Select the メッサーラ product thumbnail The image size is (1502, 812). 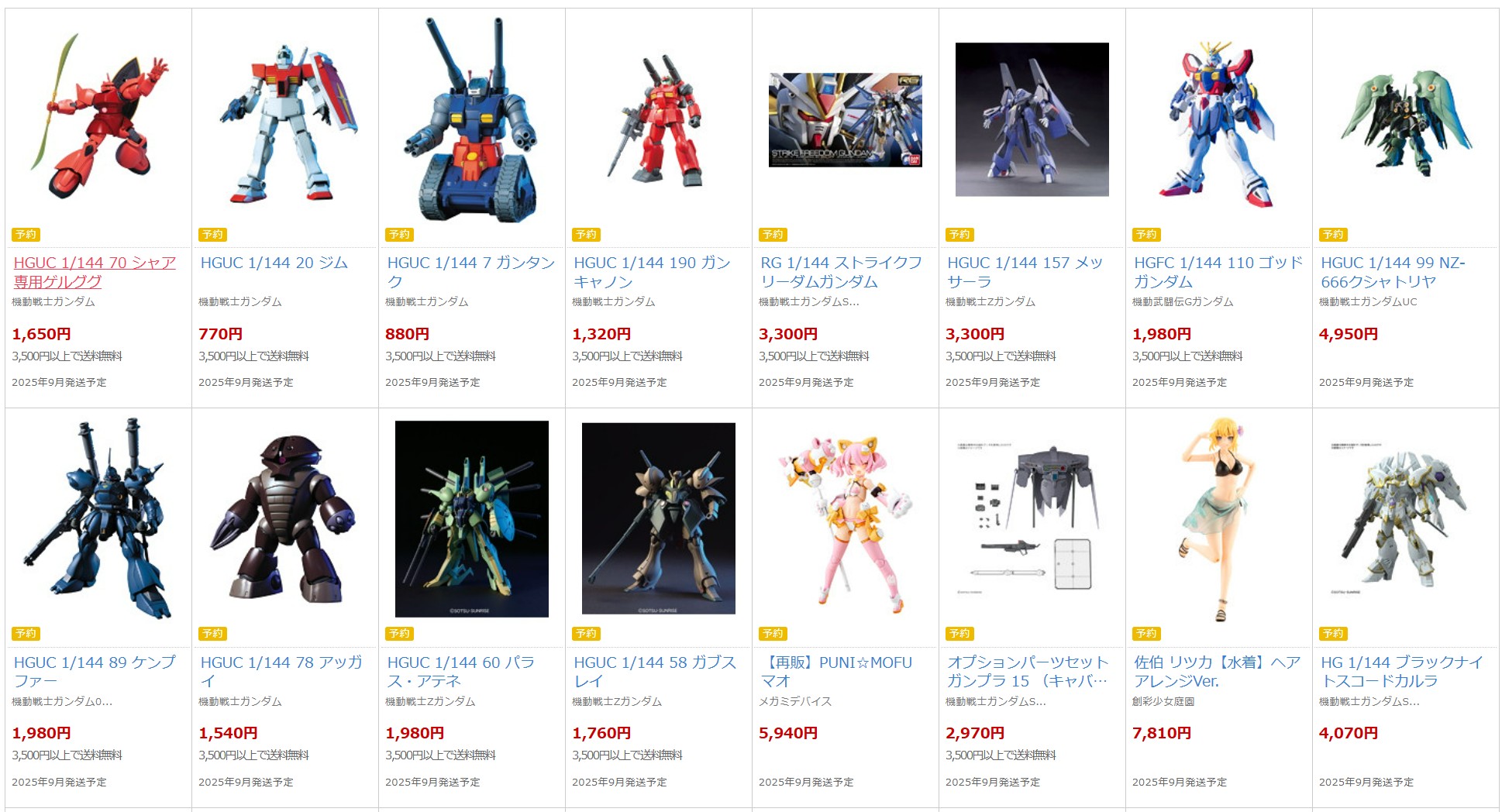1032,119
